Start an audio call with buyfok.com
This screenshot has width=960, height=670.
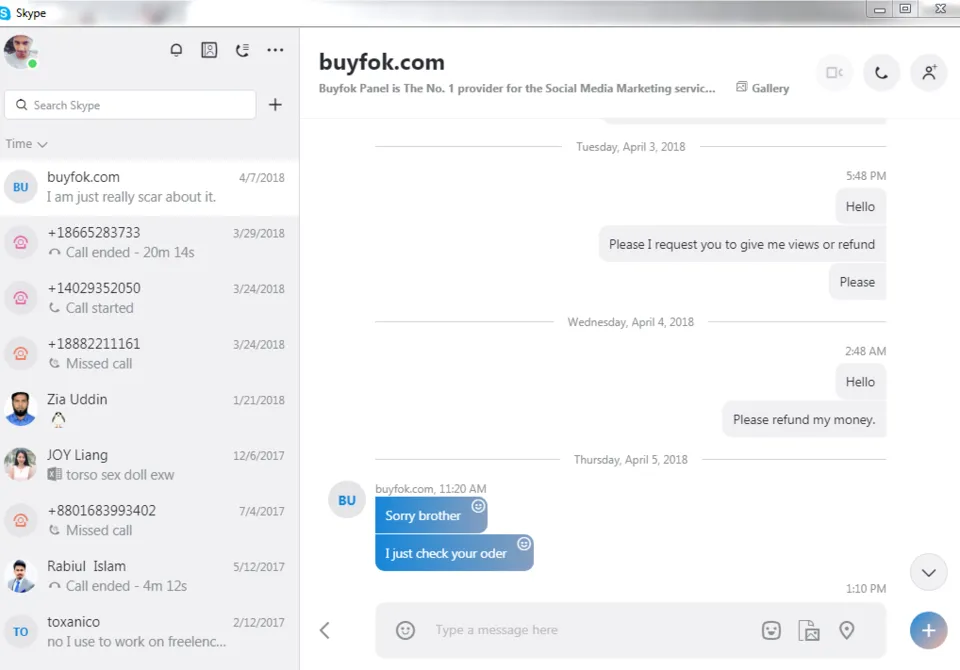(x=882, y=73)
